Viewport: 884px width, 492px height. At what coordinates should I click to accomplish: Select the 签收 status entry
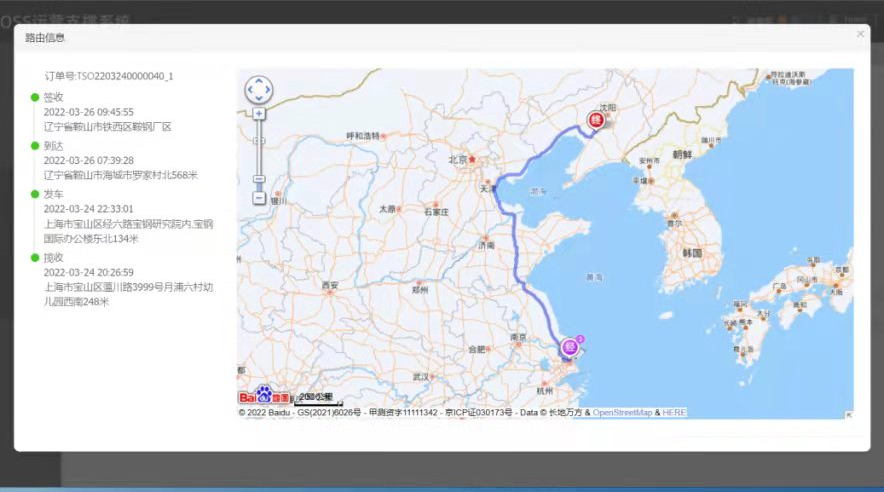click(x=54, y=97)
